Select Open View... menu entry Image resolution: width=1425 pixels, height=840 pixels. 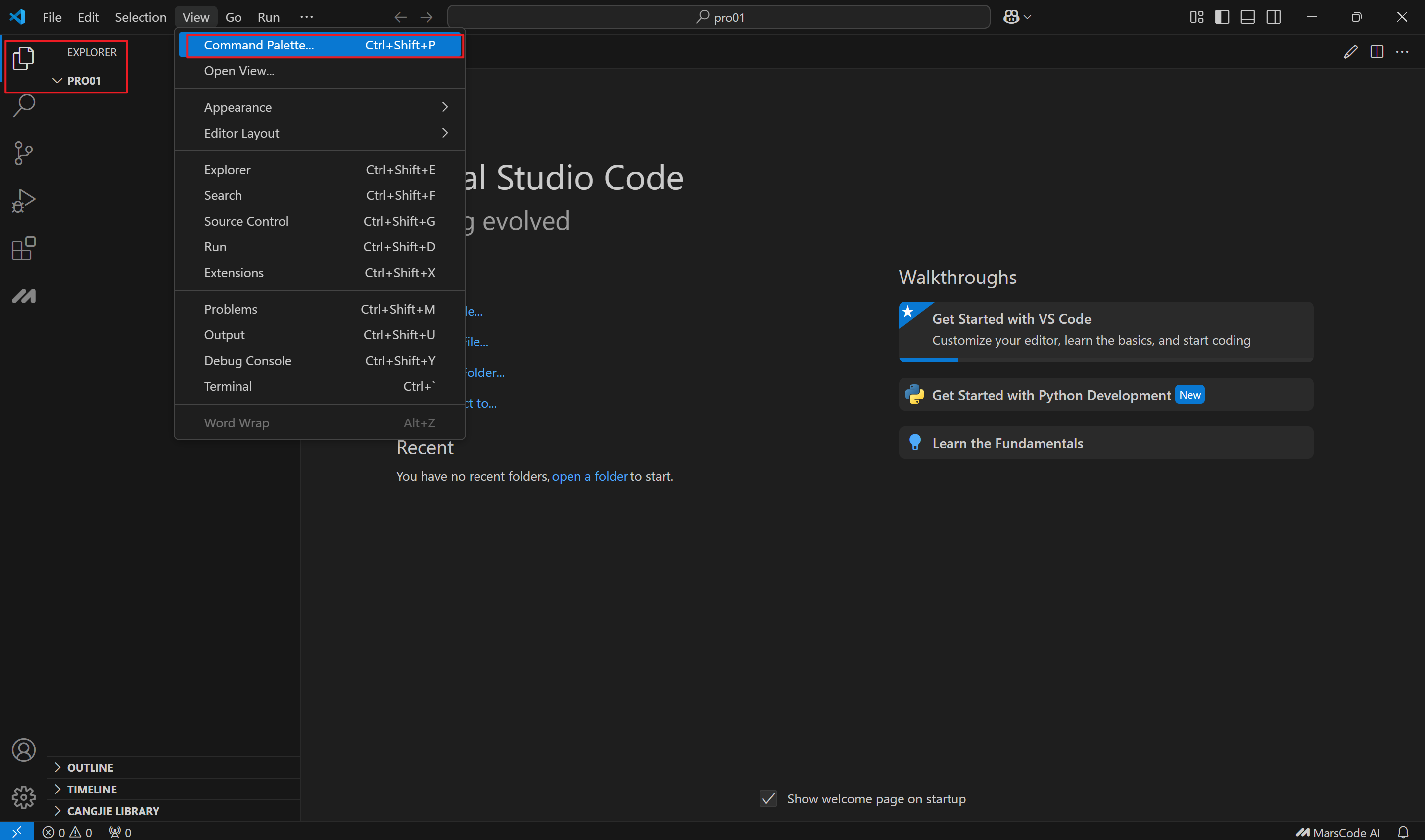[x=320, y=71]
